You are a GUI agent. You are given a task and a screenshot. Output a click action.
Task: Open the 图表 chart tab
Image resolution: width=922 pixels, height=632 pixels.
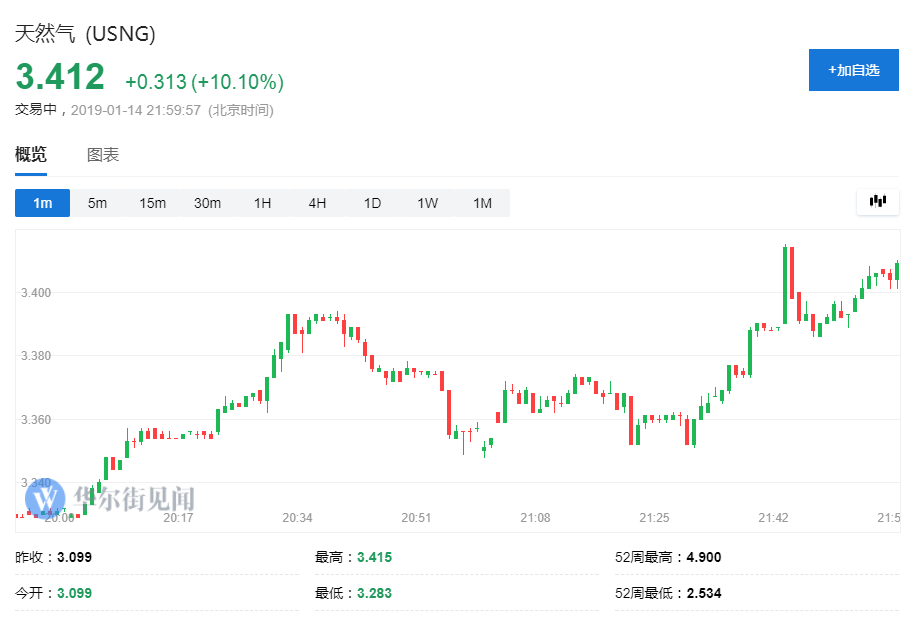point(103,155)
